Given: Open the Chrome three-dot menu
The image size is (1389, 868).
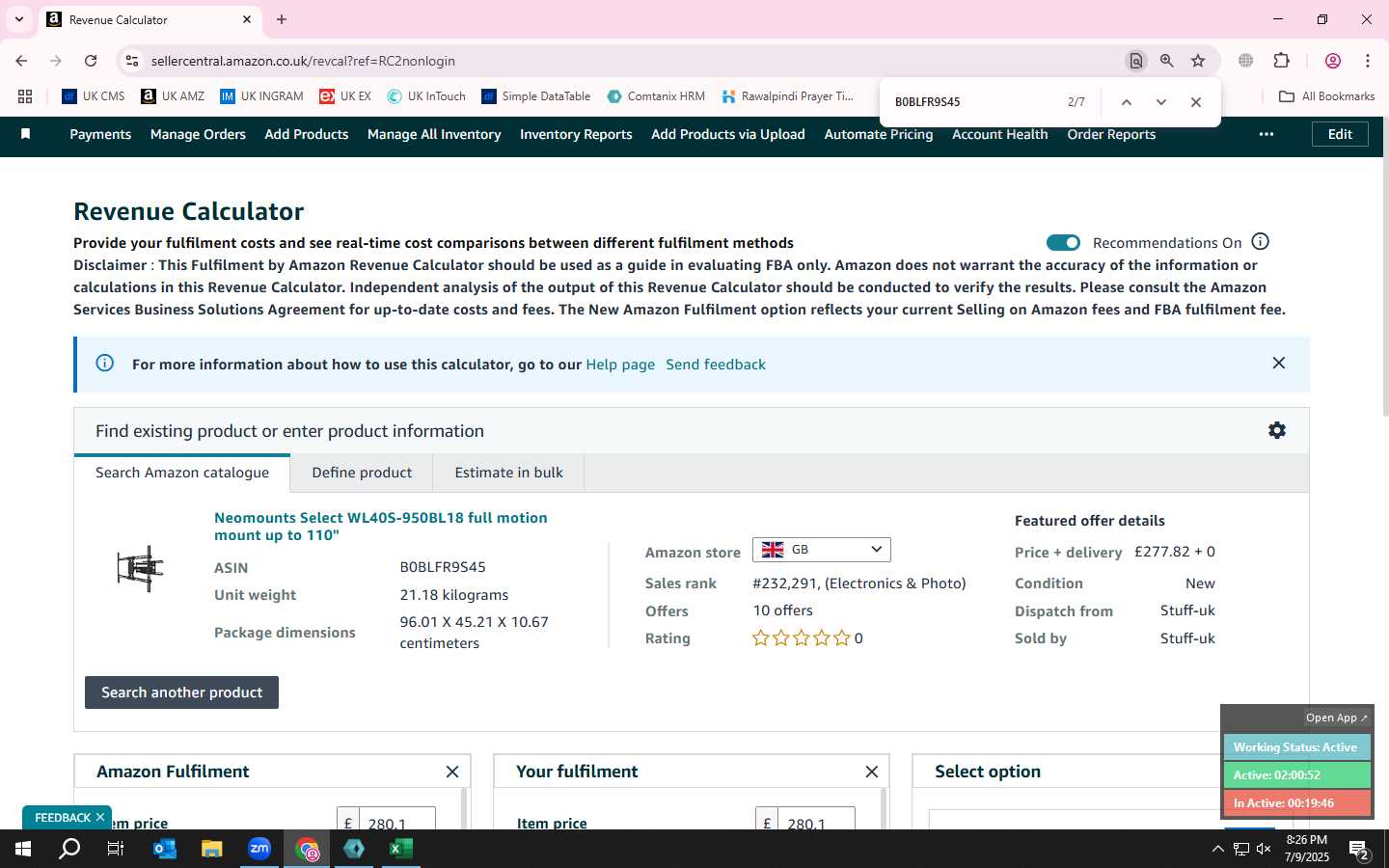Looking at the screenshot, I should click(x=1368, y=61).
